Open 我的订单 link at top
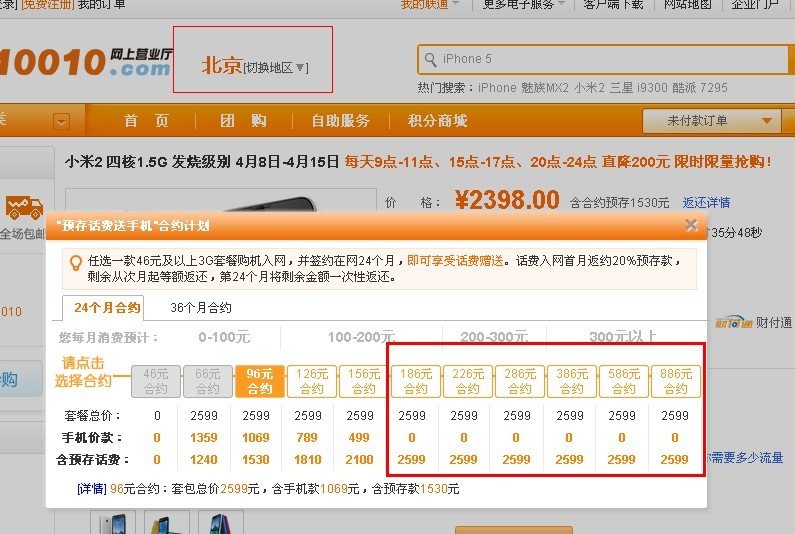Image resolution: width=795 pixels, height=534 pixels. (x=101, y=5)
